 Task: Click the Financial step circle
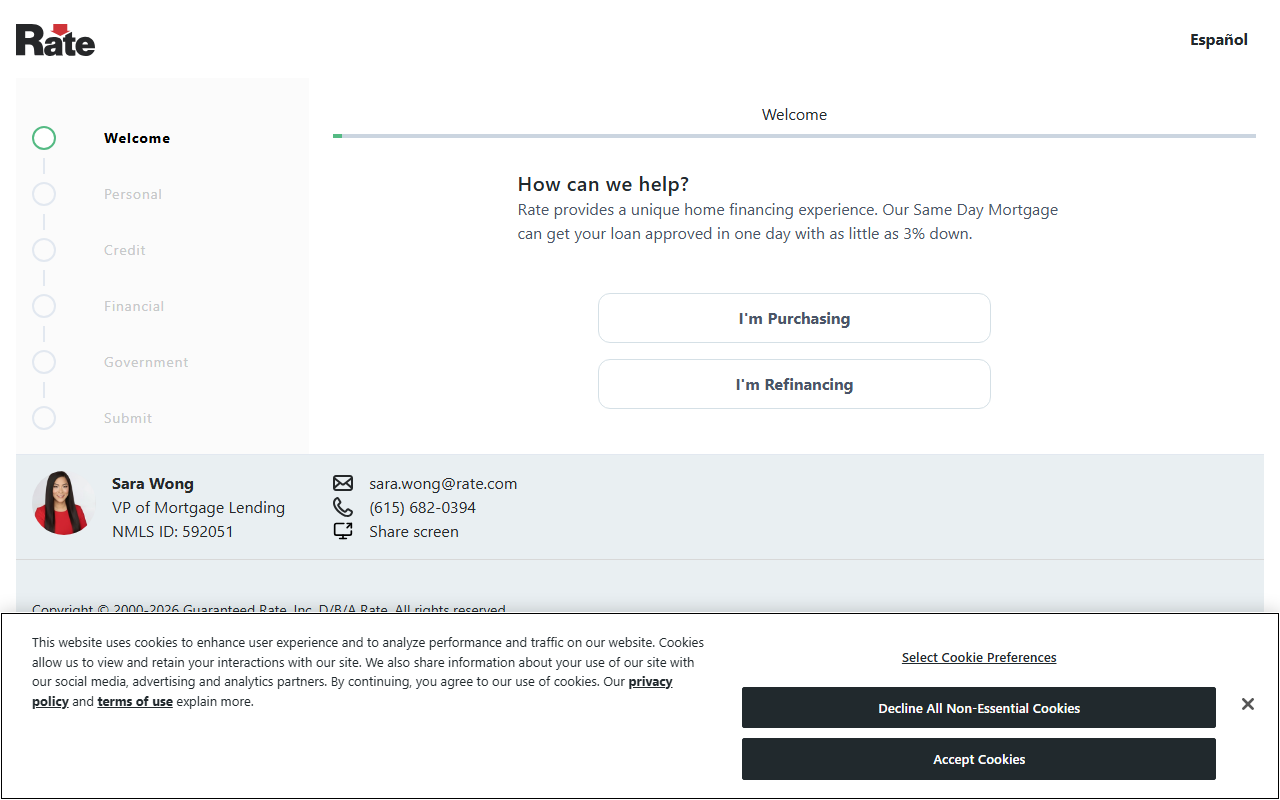pyautogui.click(x=44, y=306)
